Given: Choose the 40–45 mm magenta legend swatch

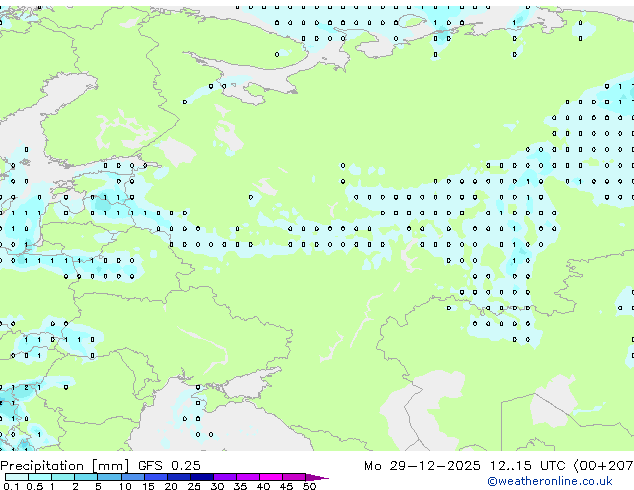Looking at the screenshot, I should click(x=271, y=477).
